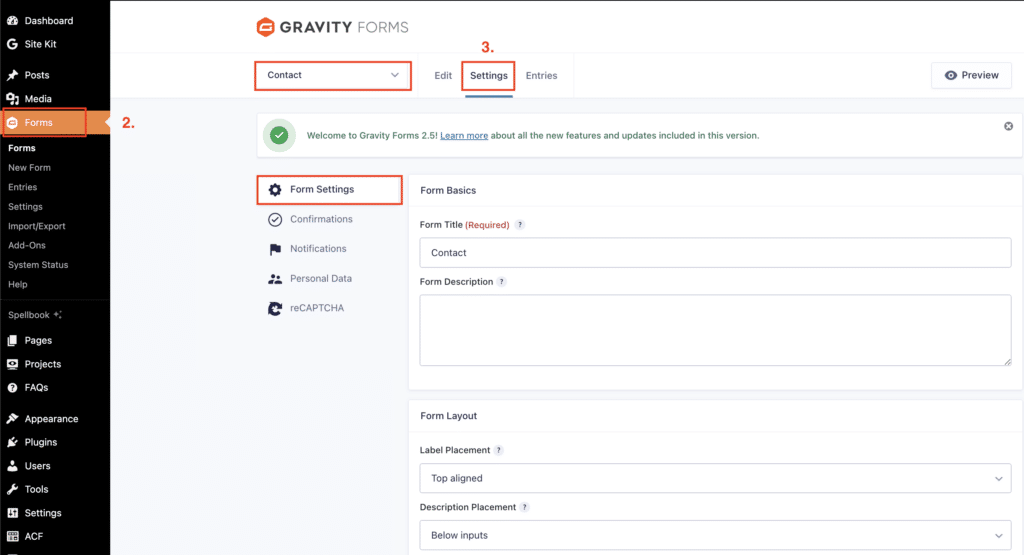This screenshot has width=1024, height=555.
Task: Open the Learn more link in notice
Action: 464,135
